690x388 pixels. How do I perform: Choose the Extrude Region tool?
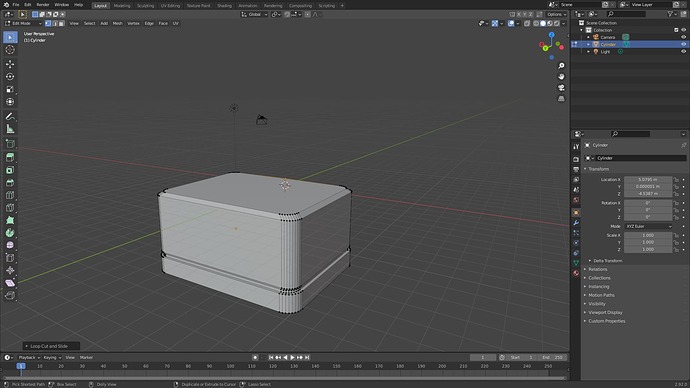tap(10, 157)
